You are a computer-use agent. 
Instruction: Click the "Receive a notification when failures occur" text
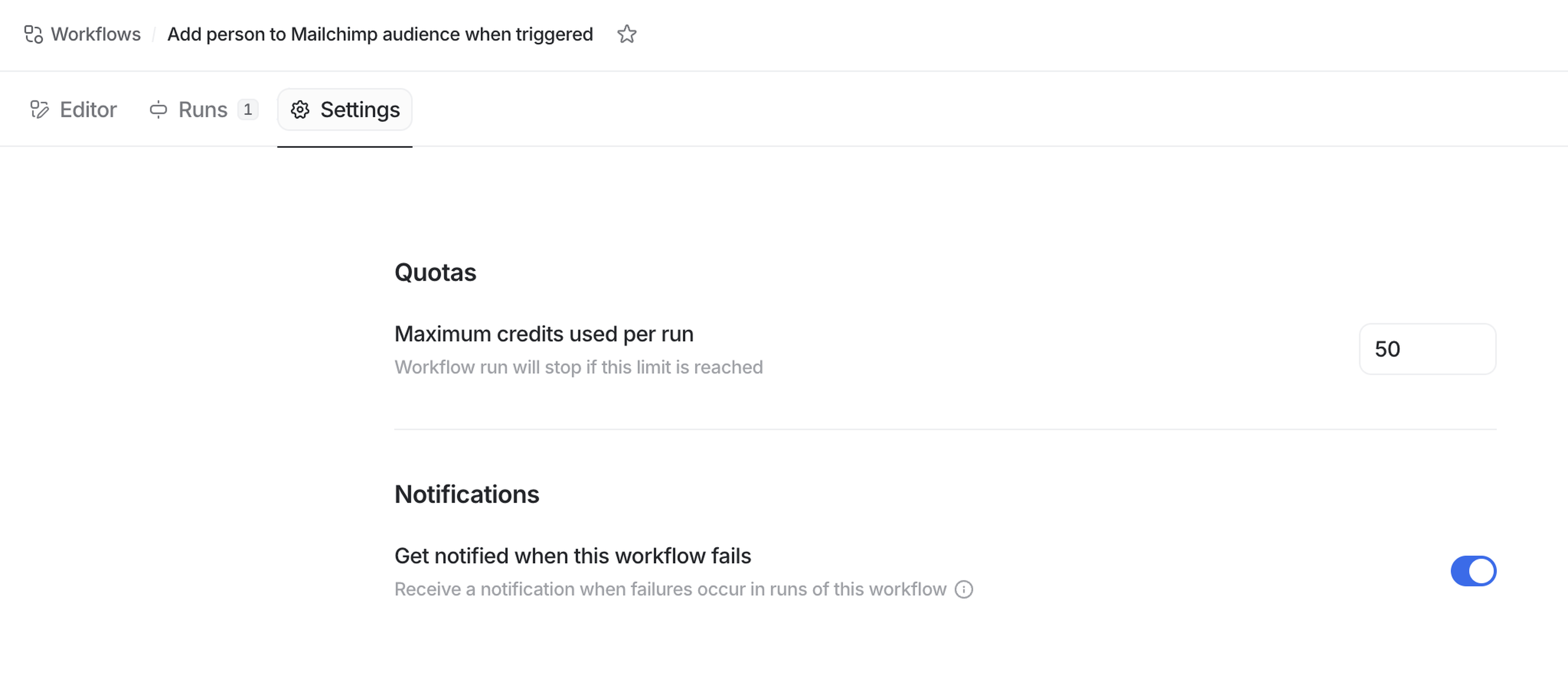(670, 590)
